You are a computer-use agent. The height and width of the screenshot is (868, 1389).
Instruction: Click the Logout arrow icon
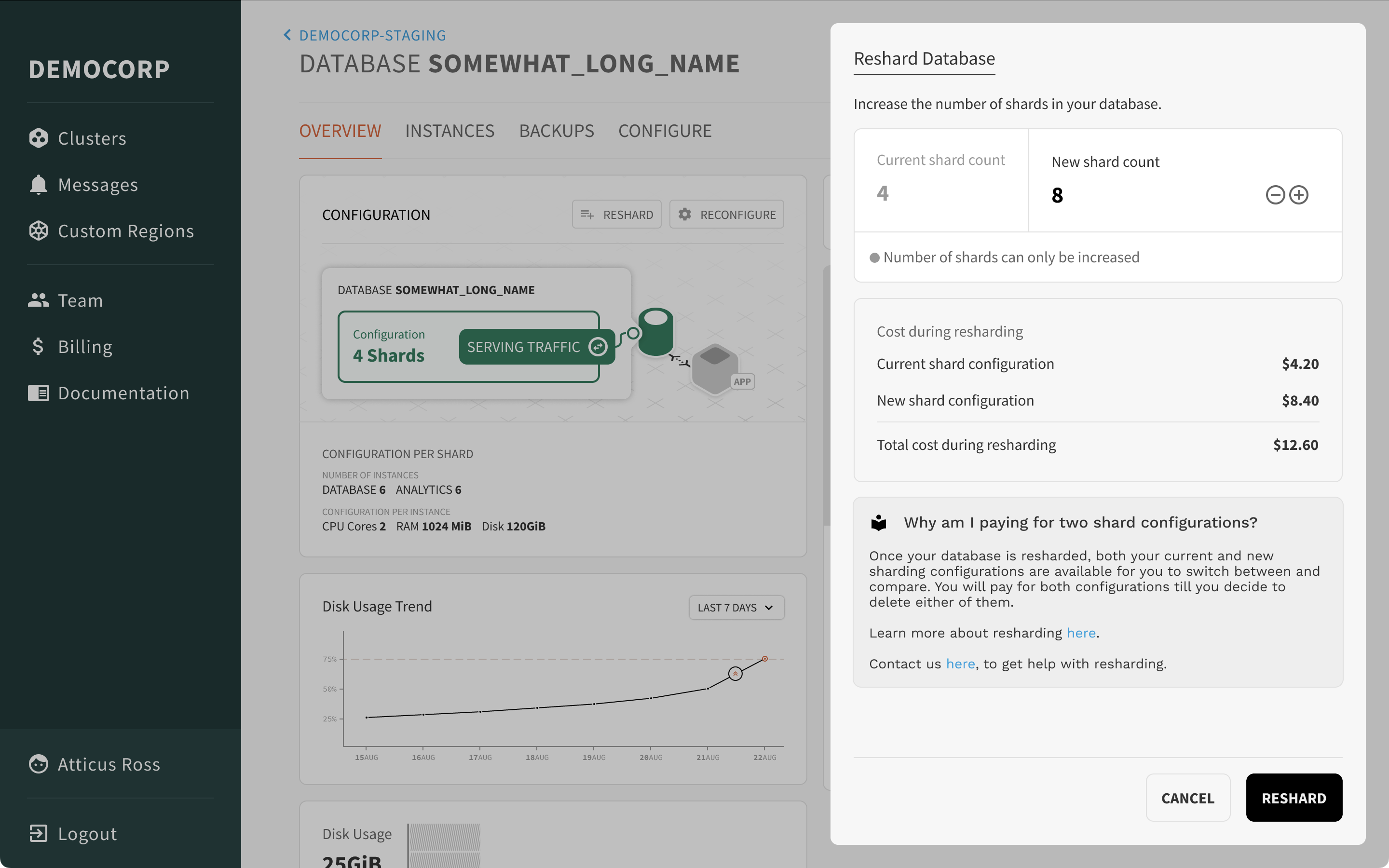[39, 833]
